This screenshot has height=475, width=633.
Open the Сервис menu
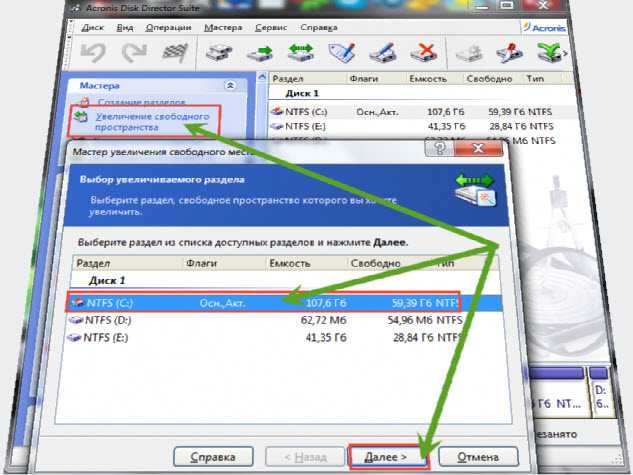pos(271,27)
